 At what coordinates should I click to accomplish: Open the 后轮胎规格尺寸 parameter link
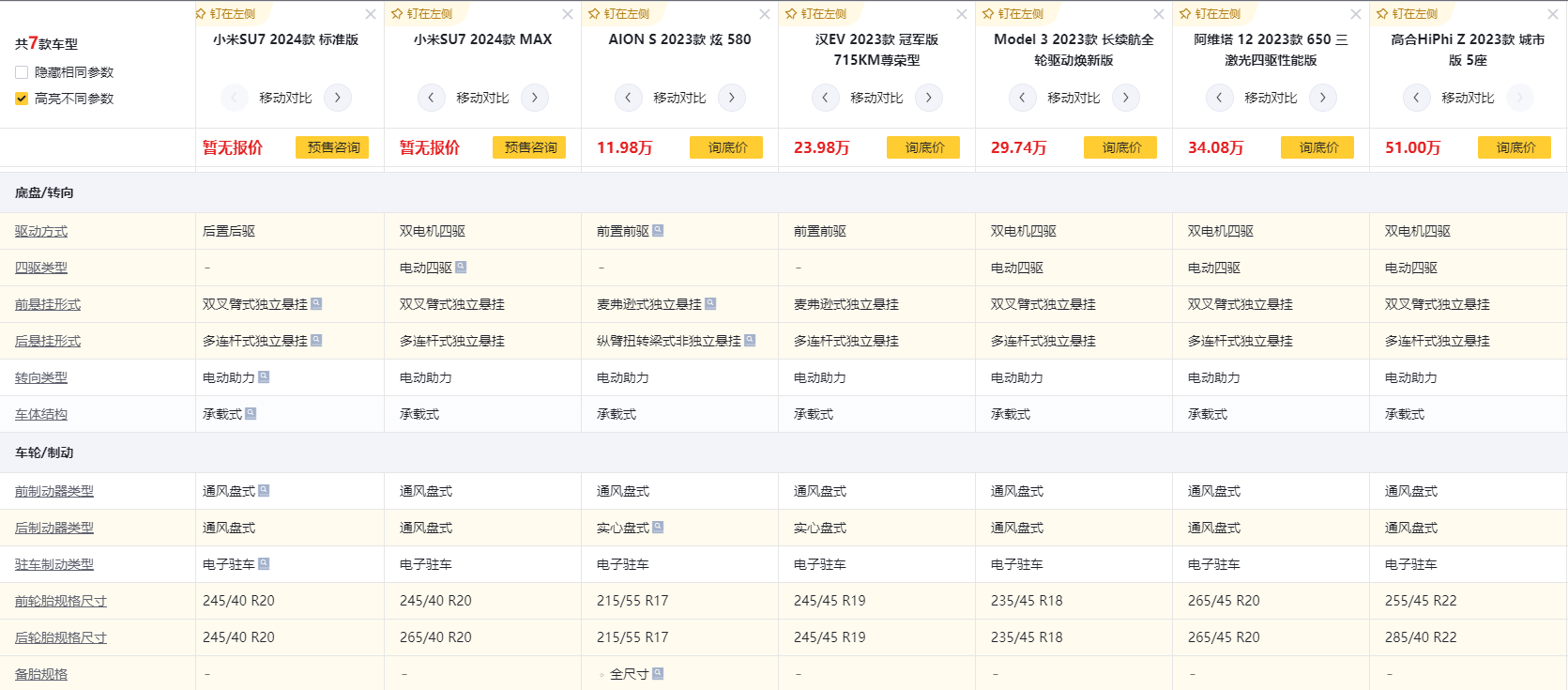click(x=61, y=637)
